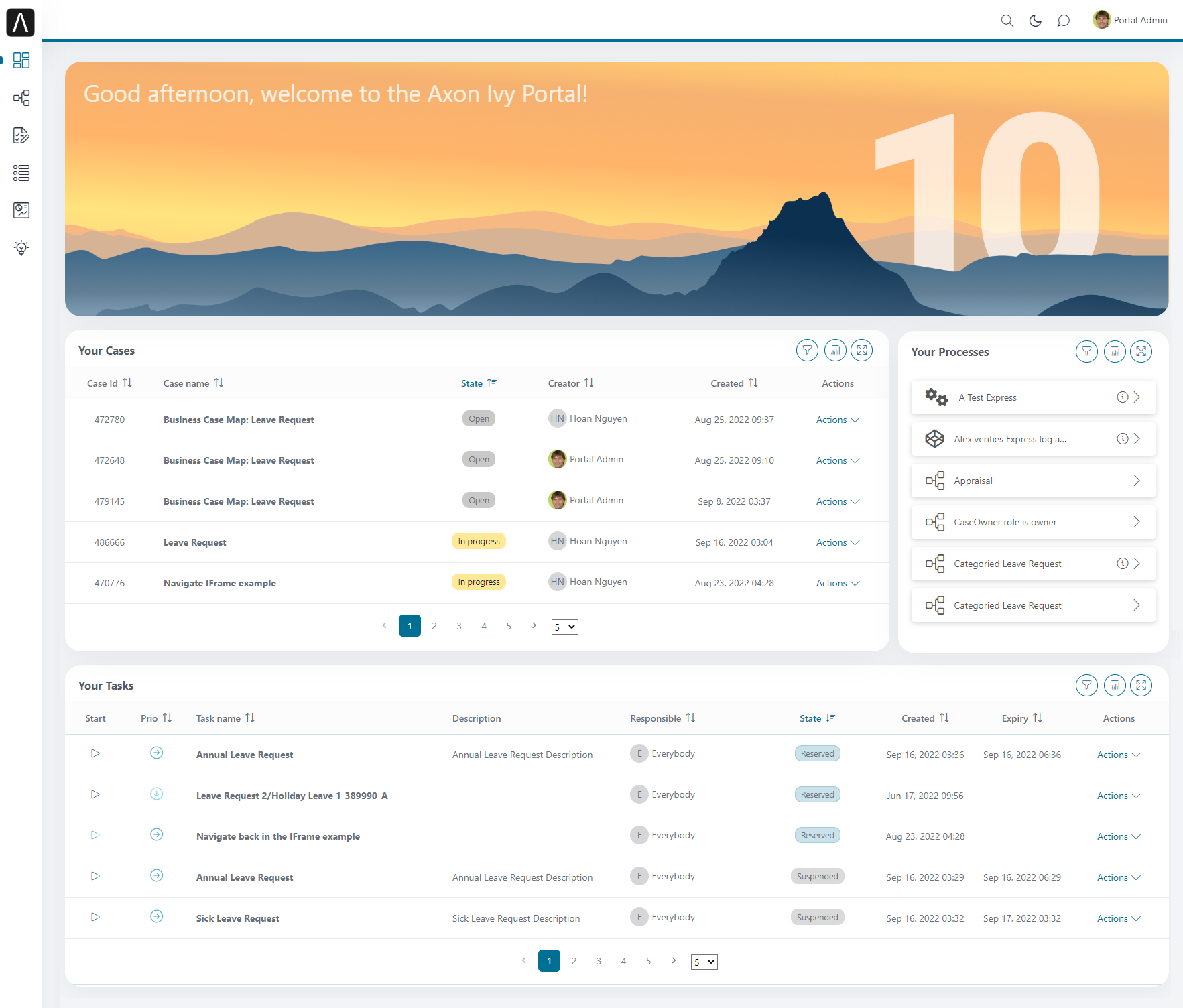Open the page size dropdown showing 5
This screenshot has height=1008, width=1183.
click(x=564, y=626)
